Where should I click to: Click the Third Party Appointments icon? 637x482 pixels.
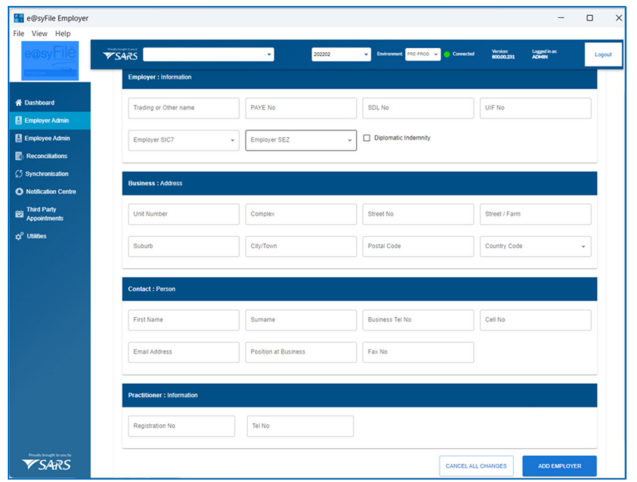tap(18, 214)
